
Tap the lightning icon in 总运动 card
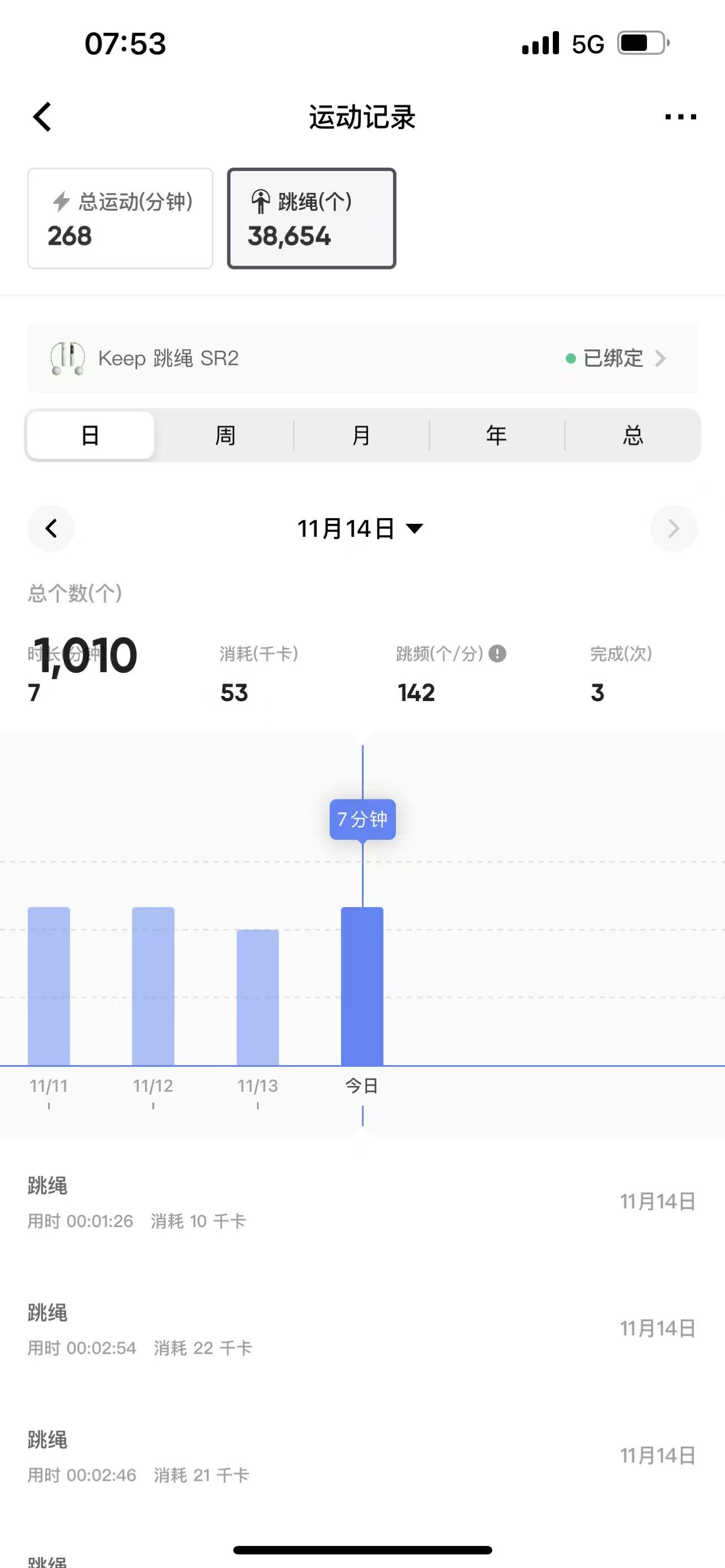[62, 202]
